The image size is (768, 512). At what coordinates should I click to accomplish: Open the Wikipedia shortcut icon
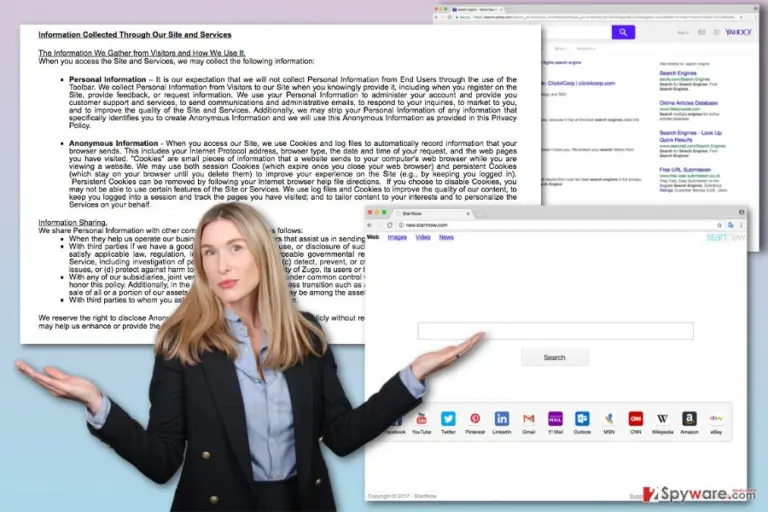point(662,418)
